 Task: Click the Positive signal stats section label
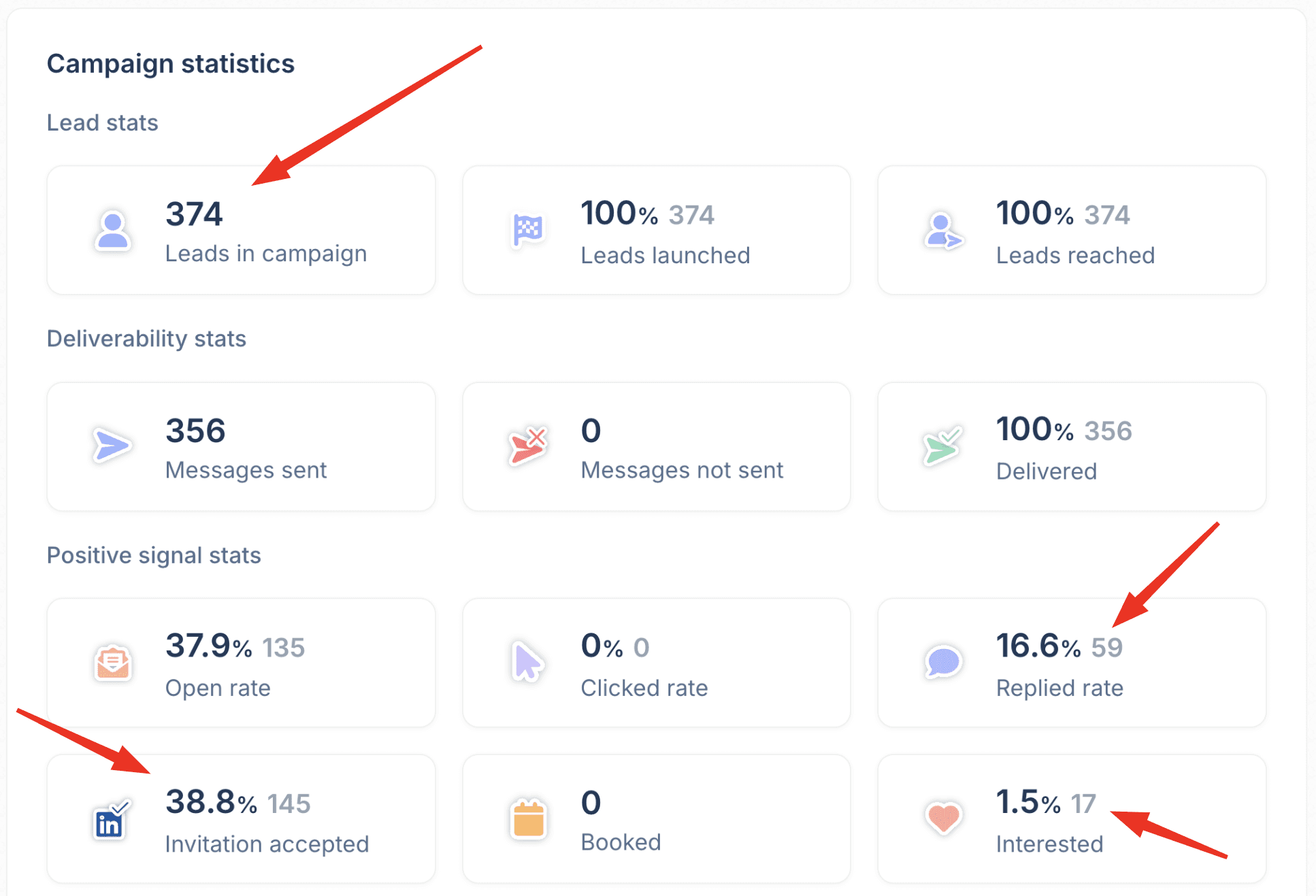coord(154,555)
